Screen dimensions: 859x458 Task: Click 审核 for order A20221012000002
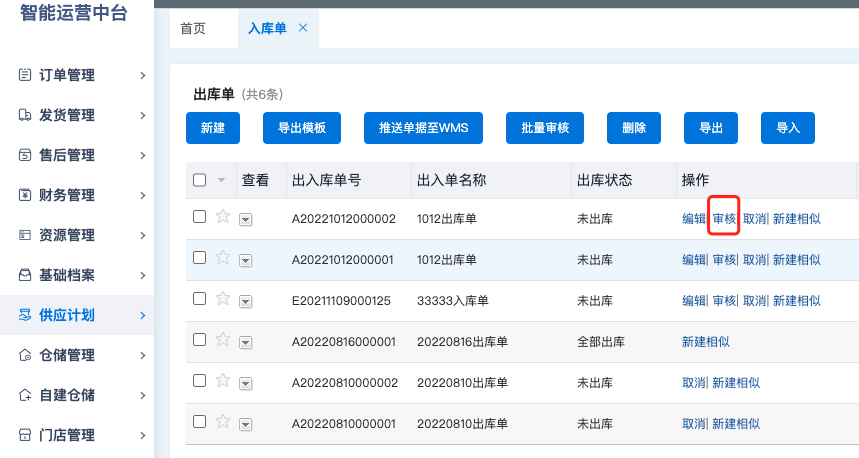724,219
